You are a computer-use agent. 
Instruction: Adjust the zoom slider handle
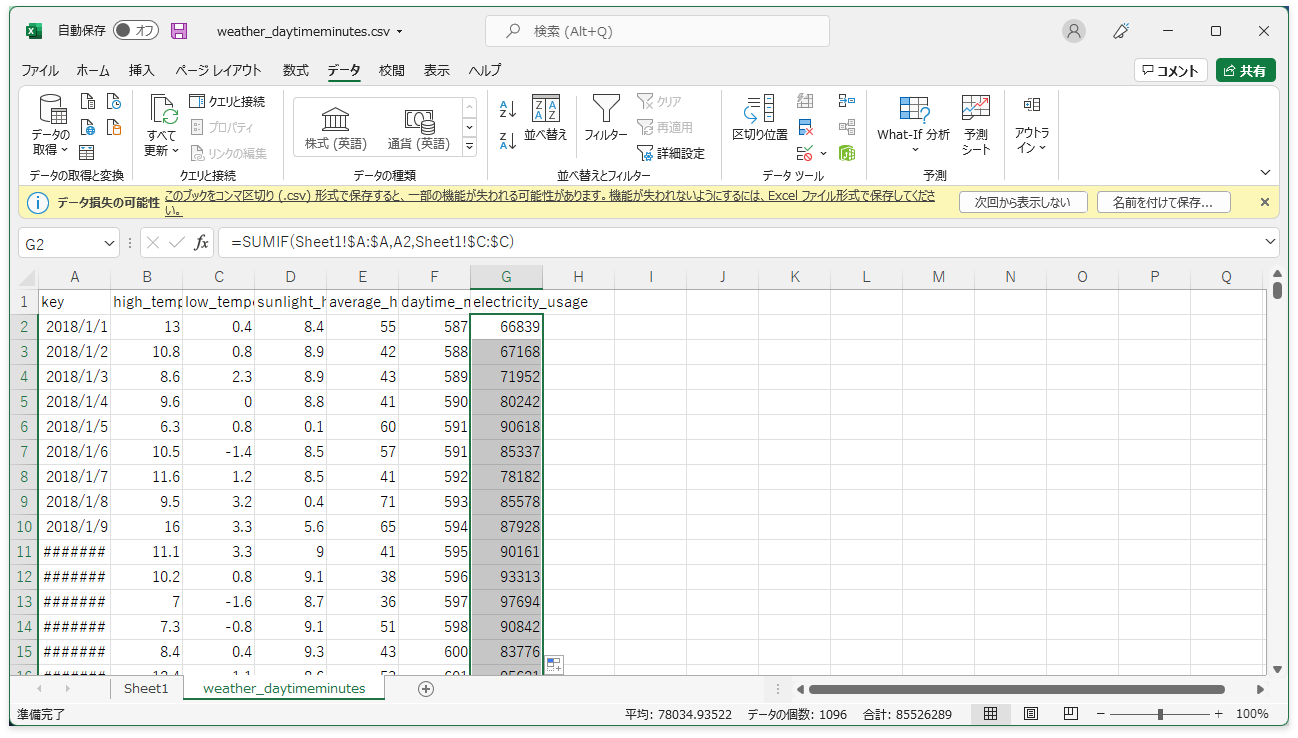pyautogui.click(x=1160, y=714)
